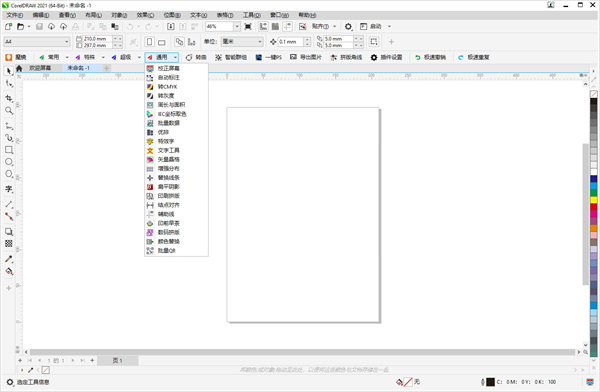
Task: Pick the black swatch in the palette
Action: 593,101
